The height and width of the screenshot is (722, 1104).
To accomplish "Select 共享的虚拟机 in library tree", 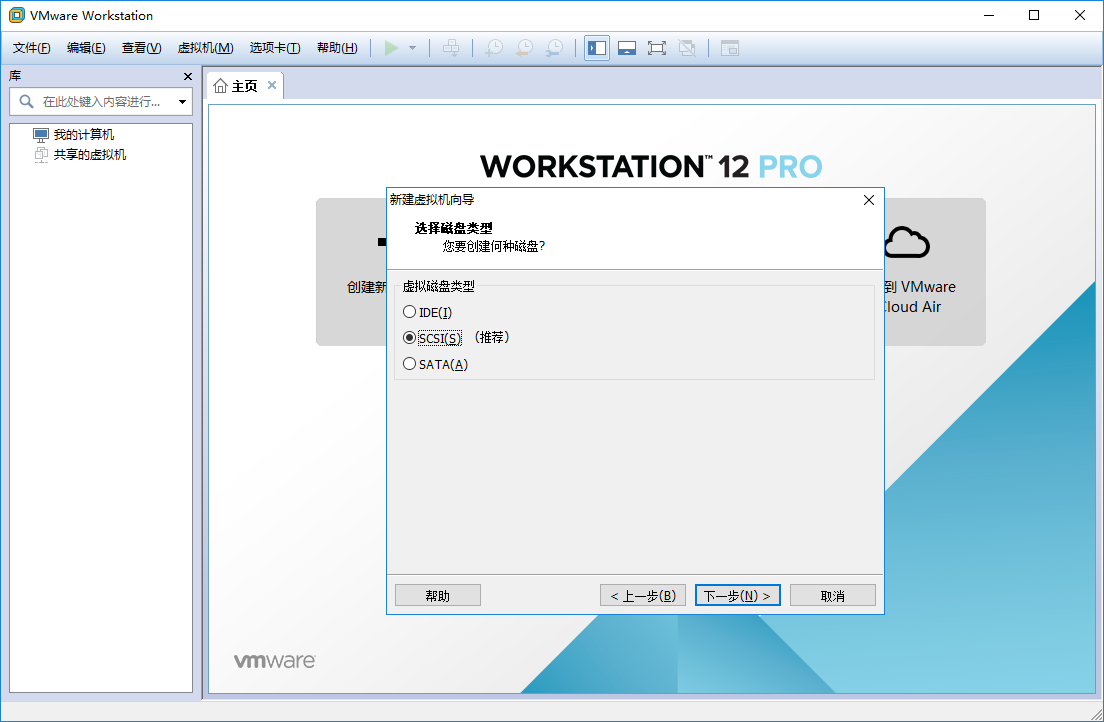I will pyautogui.click(x=80, y=154).
